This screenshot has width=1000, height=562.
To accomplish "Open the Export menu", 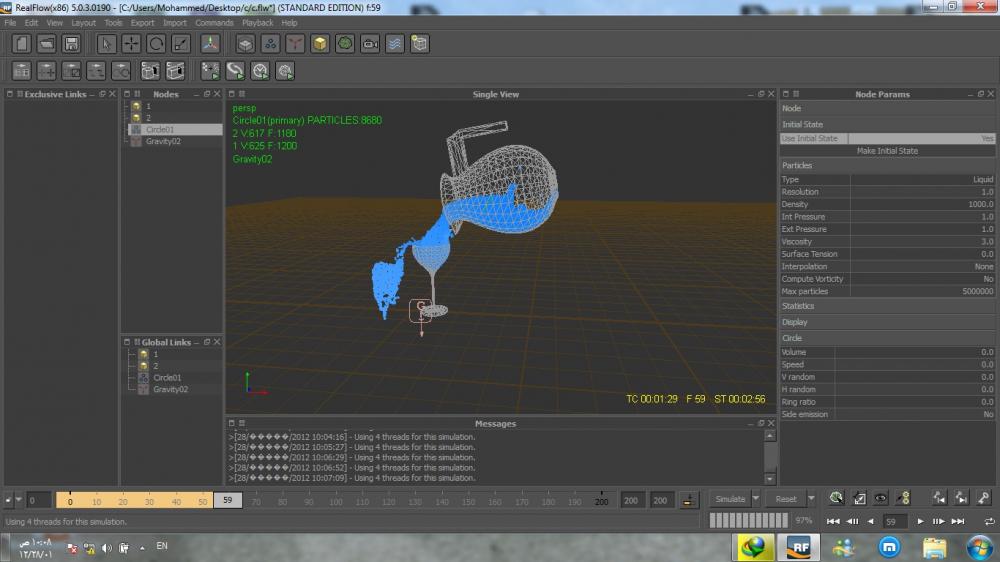I will tap(142, 23).
